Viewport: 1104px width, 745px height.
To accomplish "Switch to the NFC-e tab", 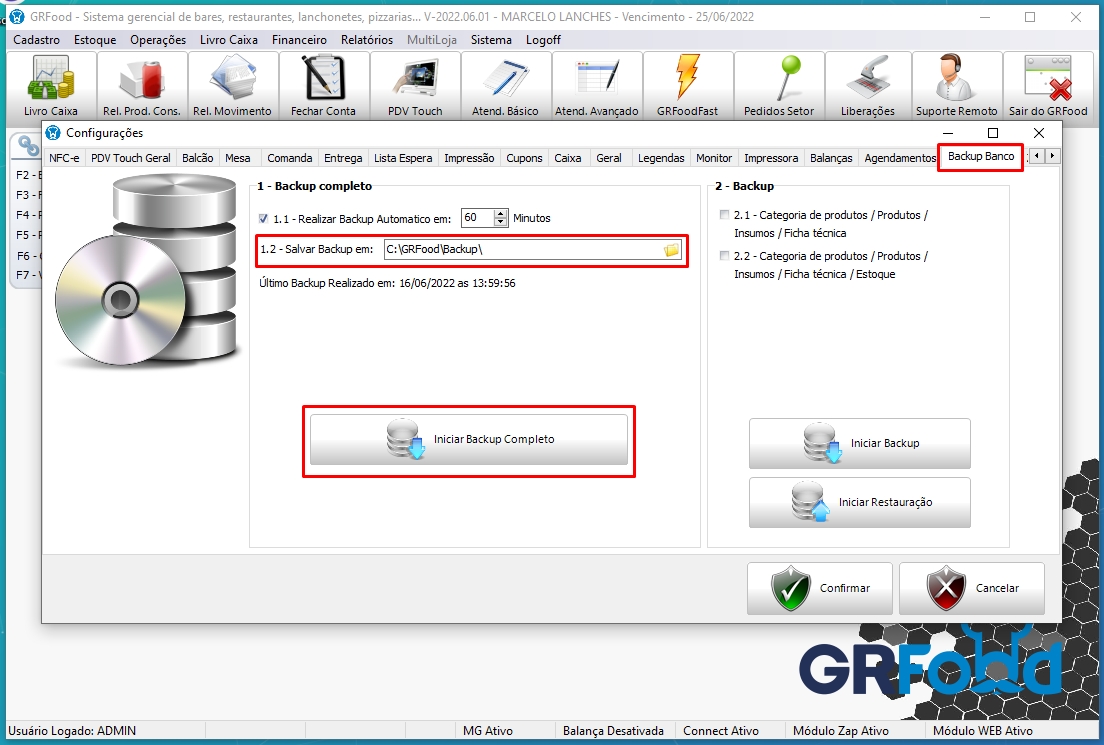I will click(x=64, y=158).
